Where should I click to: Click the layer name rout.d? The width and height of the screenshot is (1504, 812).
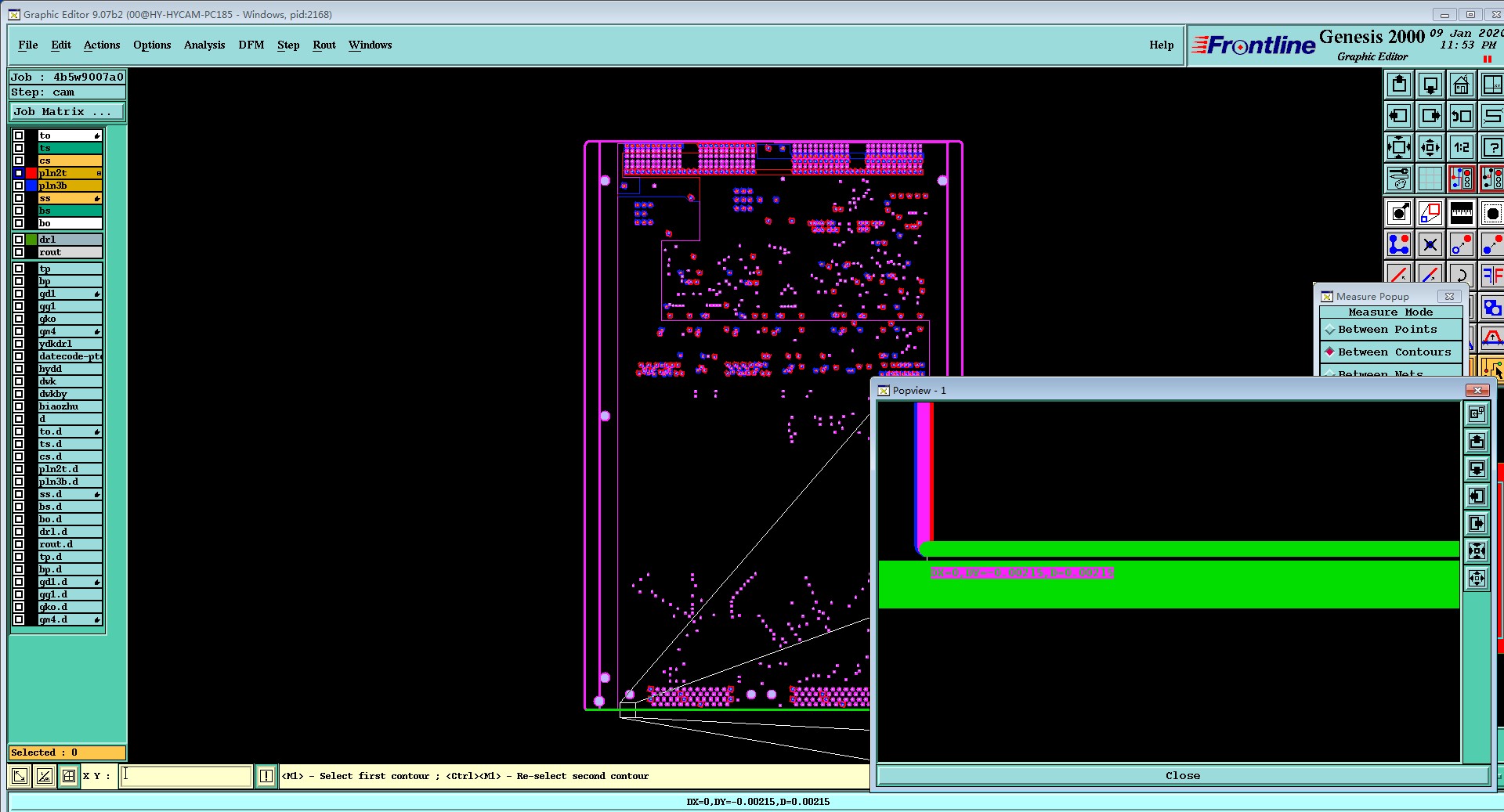(70, 544)
